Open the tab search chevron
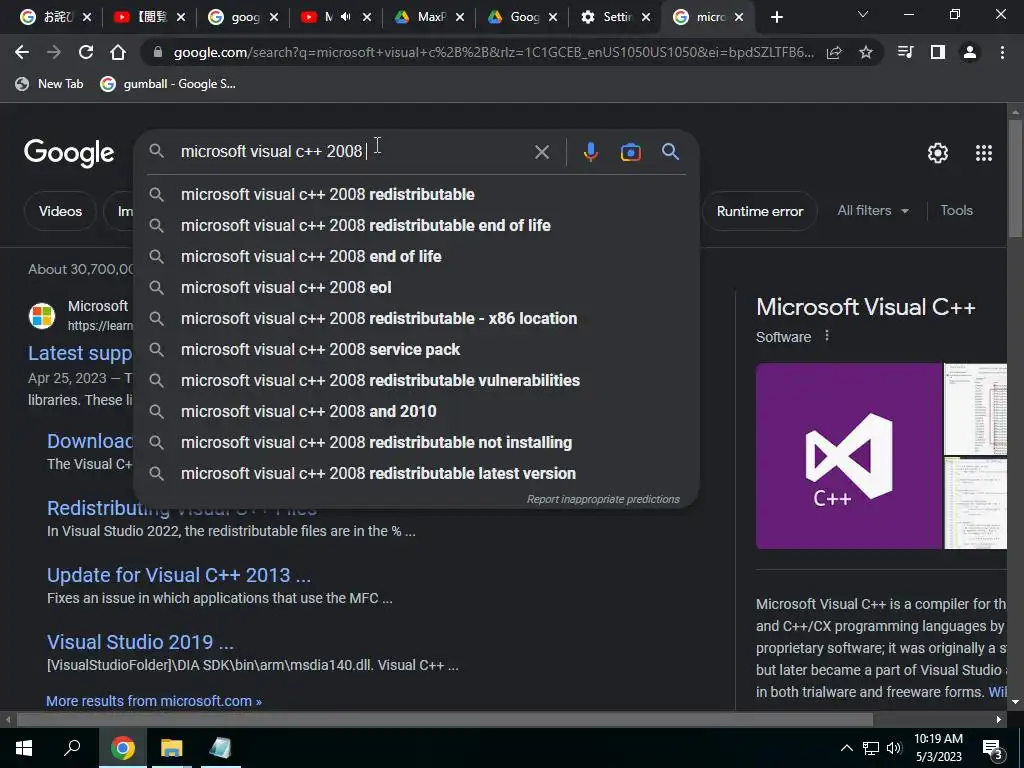Image resolution: width=1024 pixels, height=768 pixels. coord(863,14)
